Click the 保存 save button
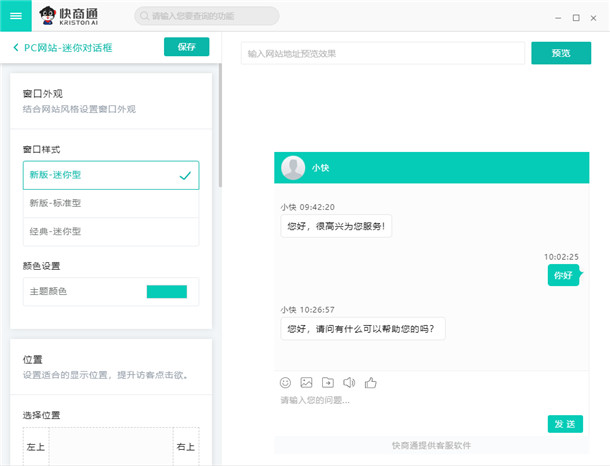This screenshot has width=610, height=466. 186,47
